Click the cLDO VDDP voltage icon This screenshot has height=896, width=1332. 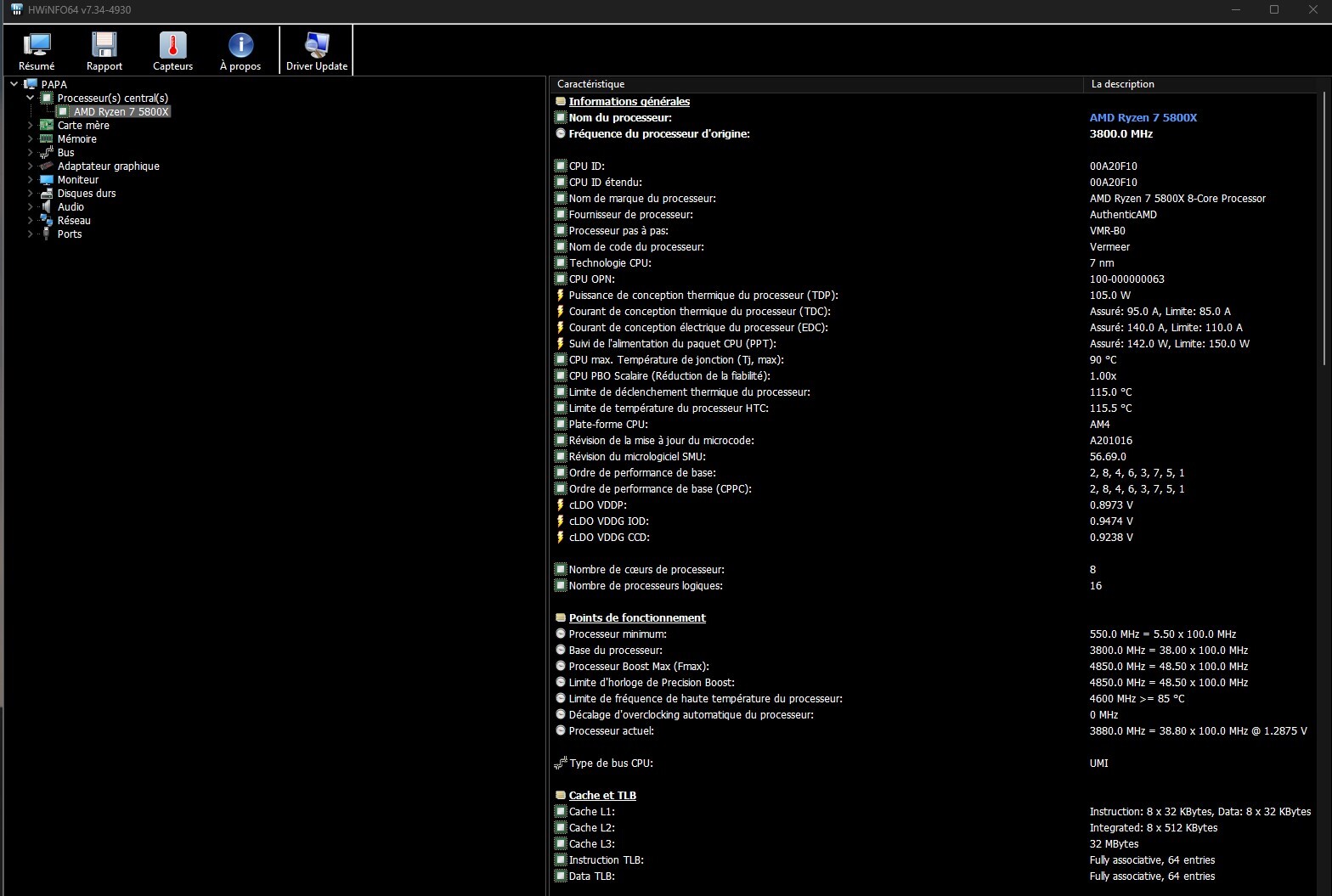(x=561, y=504)
